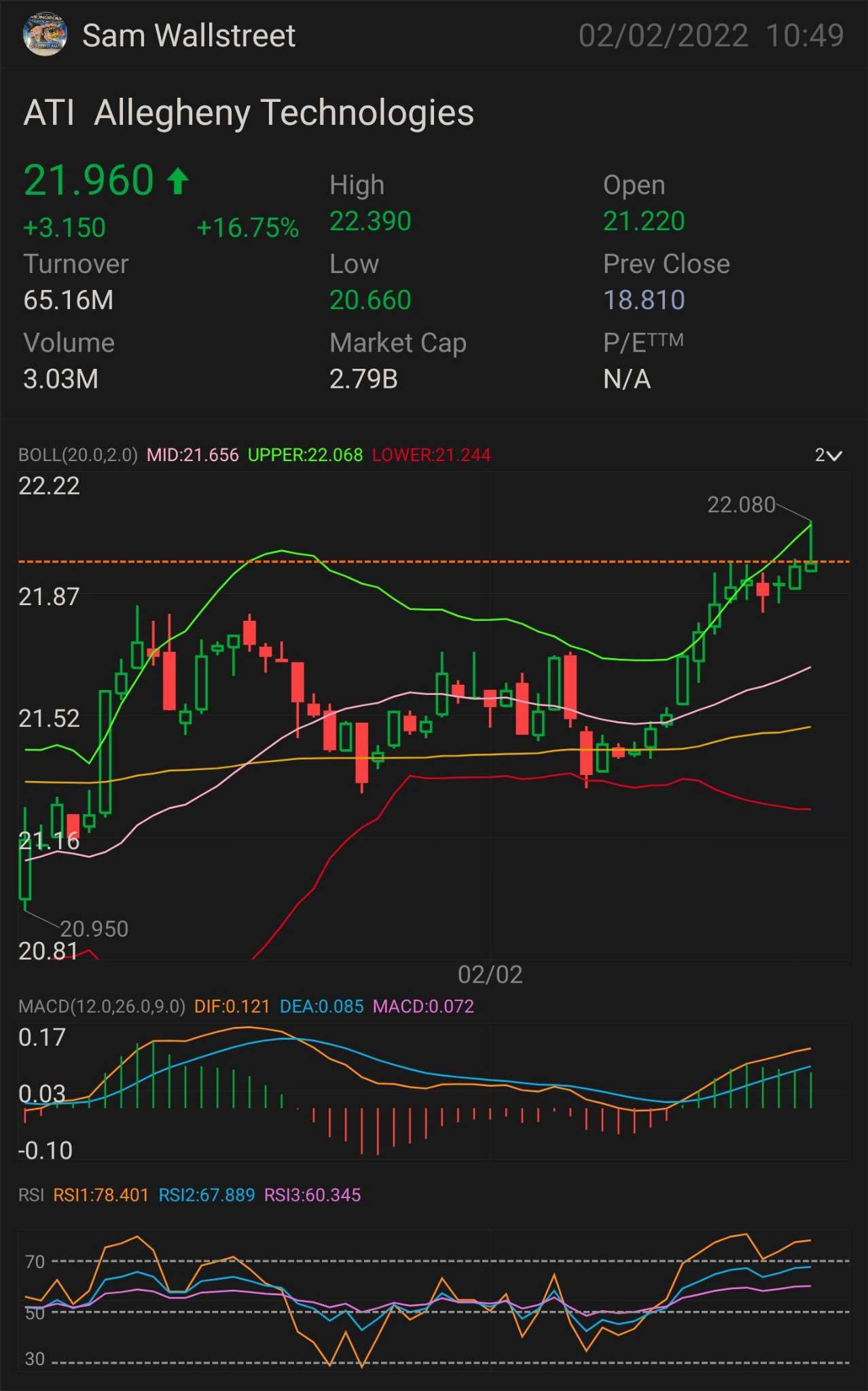Click the current price 21.960
This screenshot has width=868, height=1391.
[x=89, y=181]
